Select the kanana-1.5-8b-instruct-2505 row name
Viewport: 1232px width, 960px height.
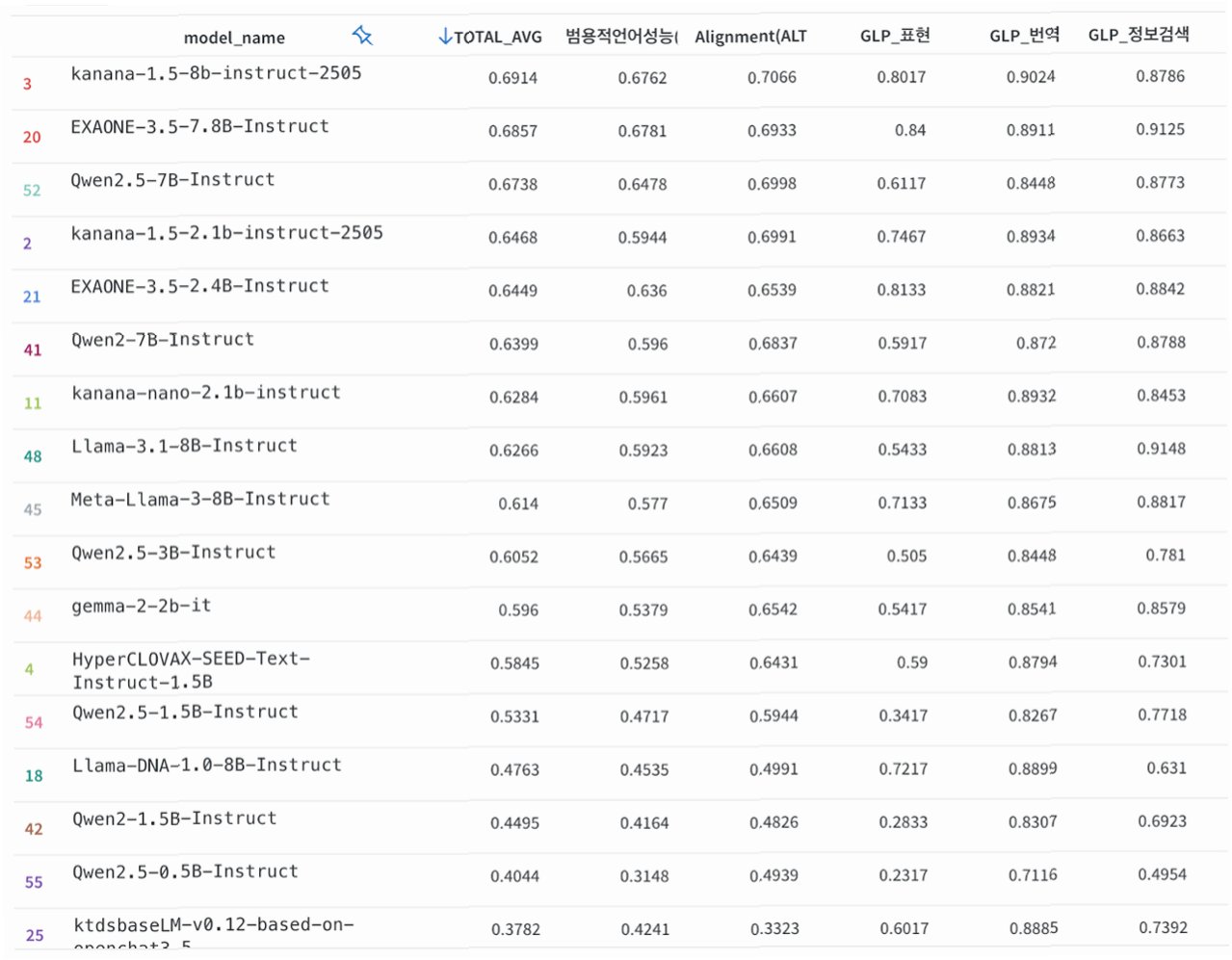216,73
